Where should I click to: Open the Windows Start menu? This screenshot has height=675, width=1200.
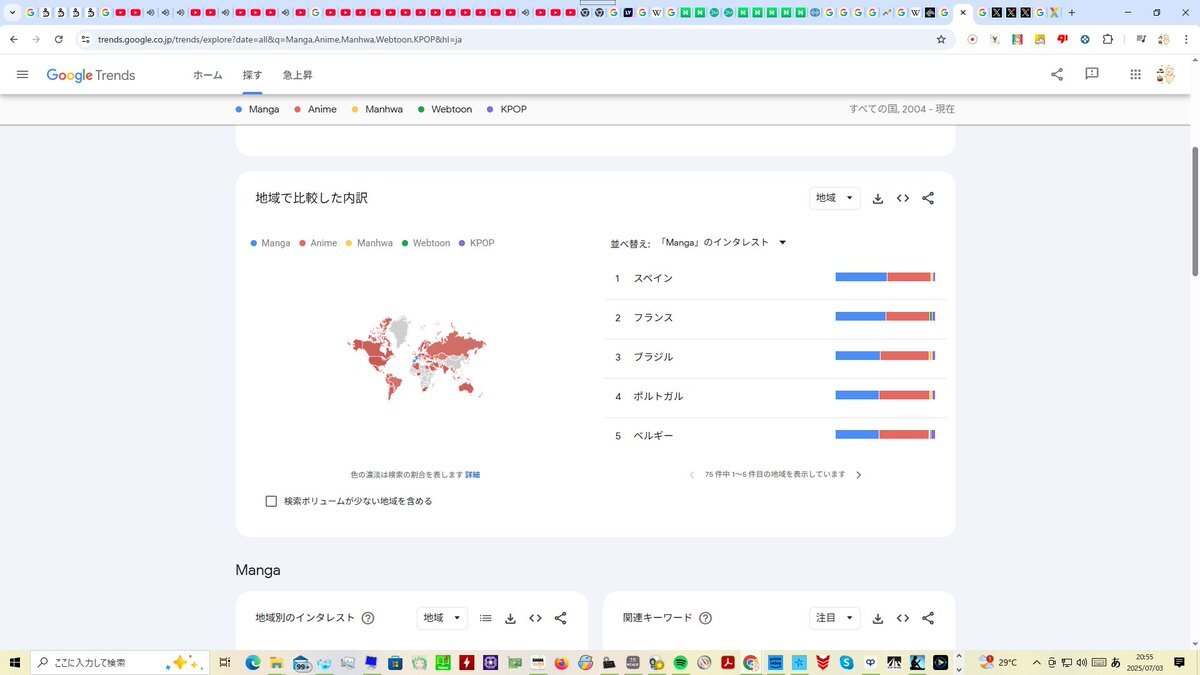click(15, 662)
